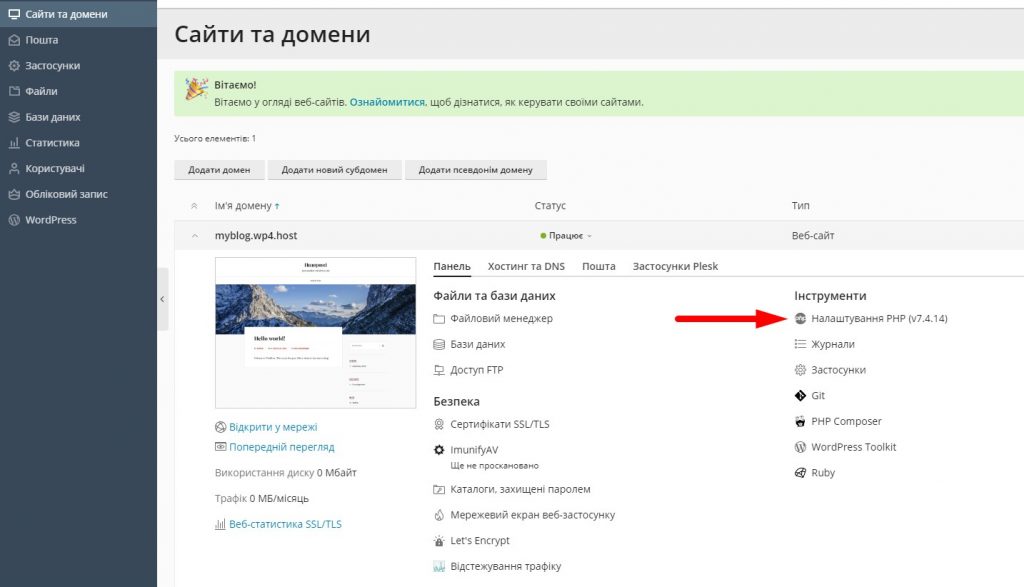Open Сертифікати SSL/TLS
This screenshot has height=587, width=1024.
(500, 424)
